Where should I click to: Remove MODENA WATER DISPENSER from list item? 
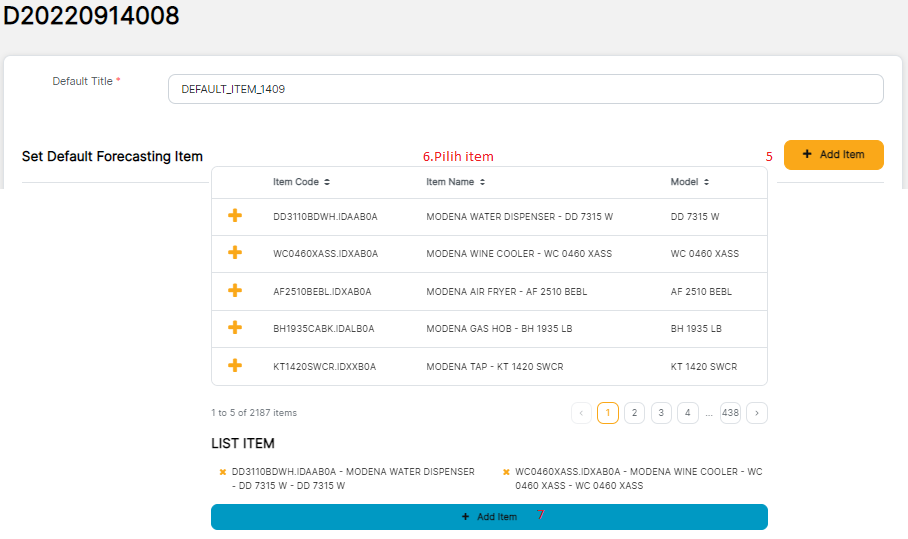pyautogui.click(x=223, y=472)
